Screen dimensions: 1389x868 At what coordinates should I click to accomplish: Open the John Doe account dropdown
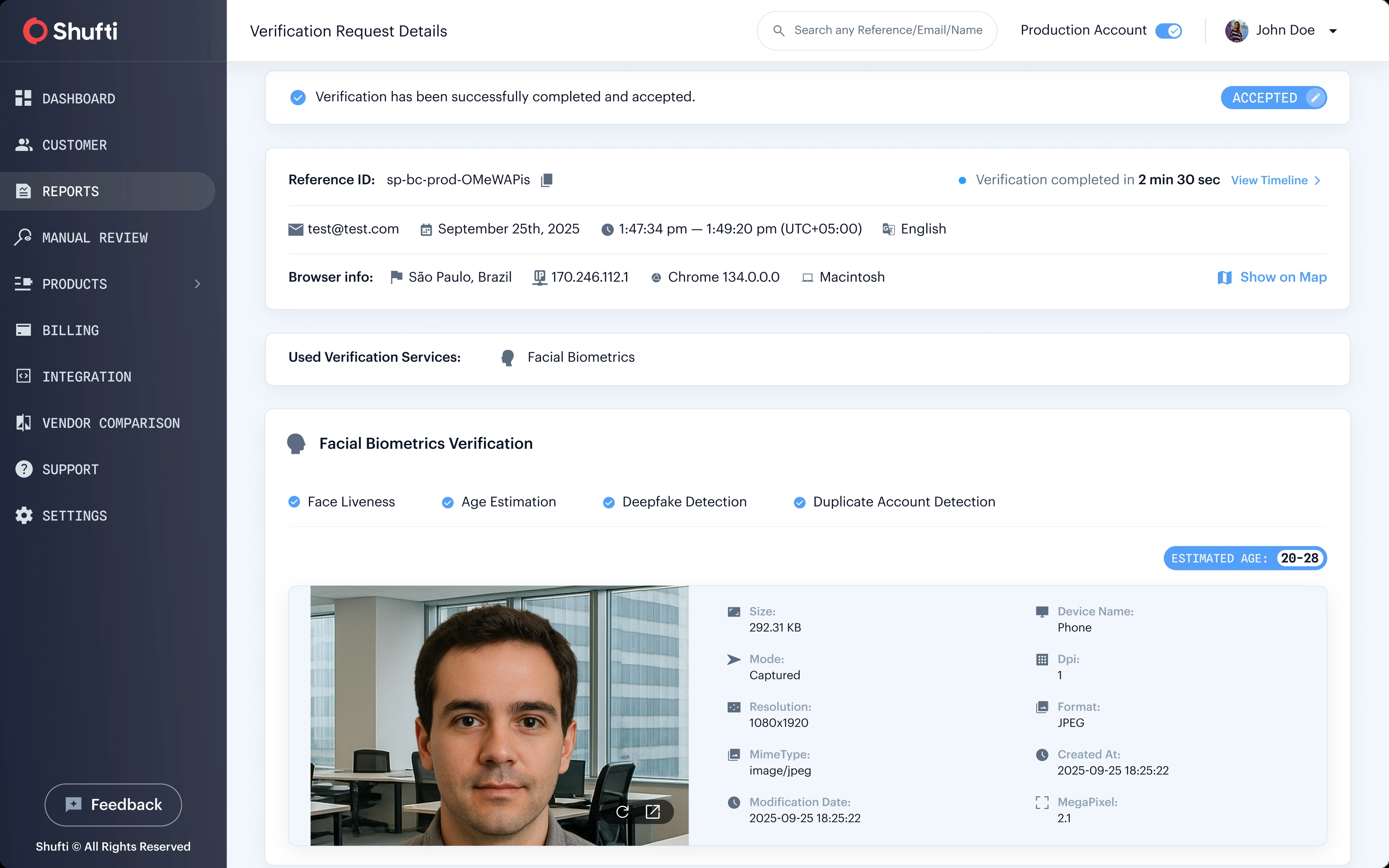[1333, 31]
